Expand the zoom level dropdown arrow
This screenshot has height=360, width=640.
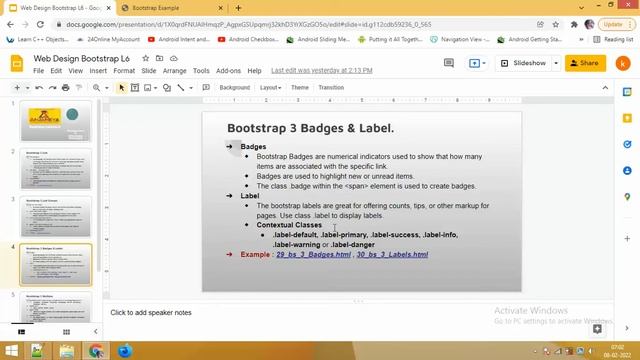click(x=107, y=88)
